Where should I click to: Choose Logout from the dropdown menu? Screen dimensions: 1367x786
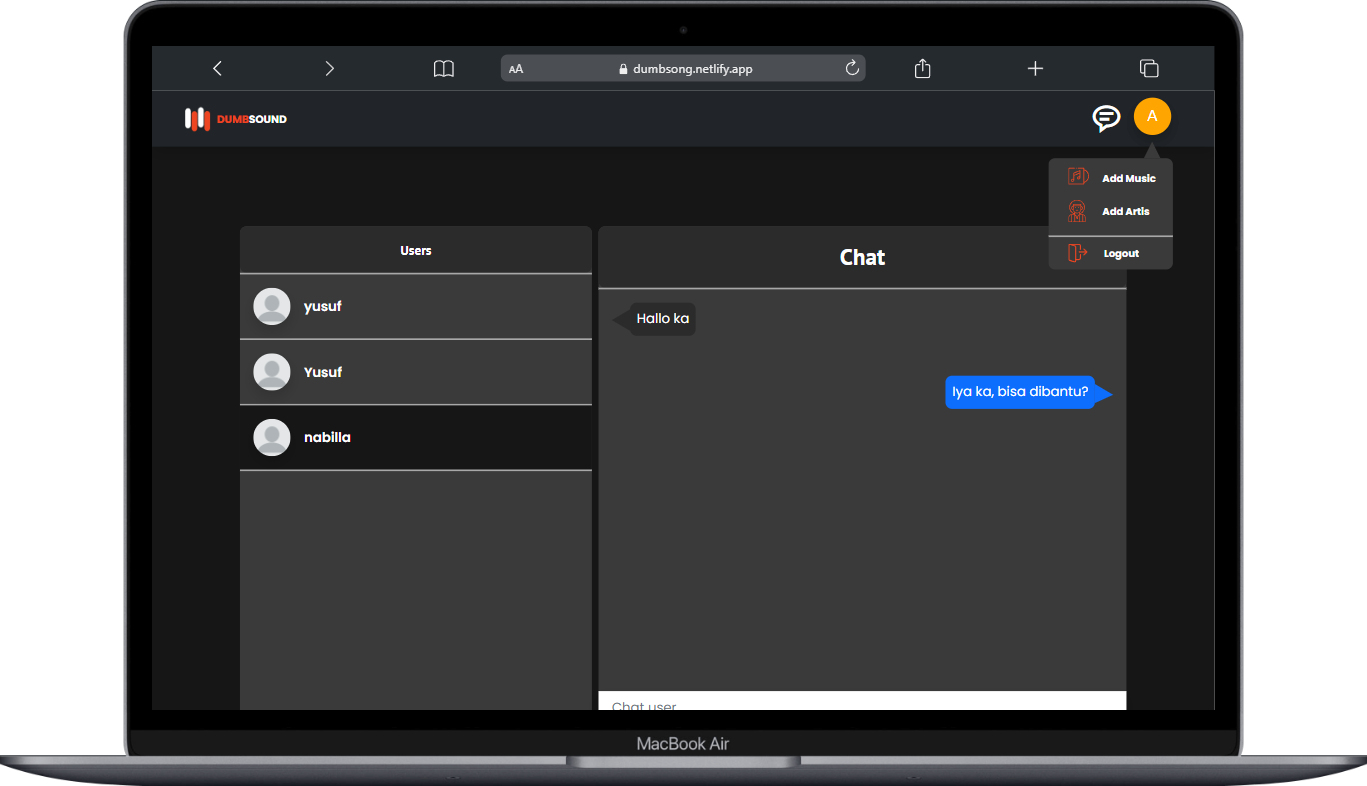click(1121, 254)
